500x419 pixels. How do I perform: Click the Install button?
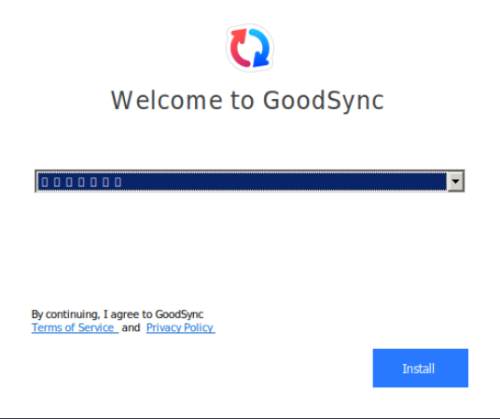(420, 368)
